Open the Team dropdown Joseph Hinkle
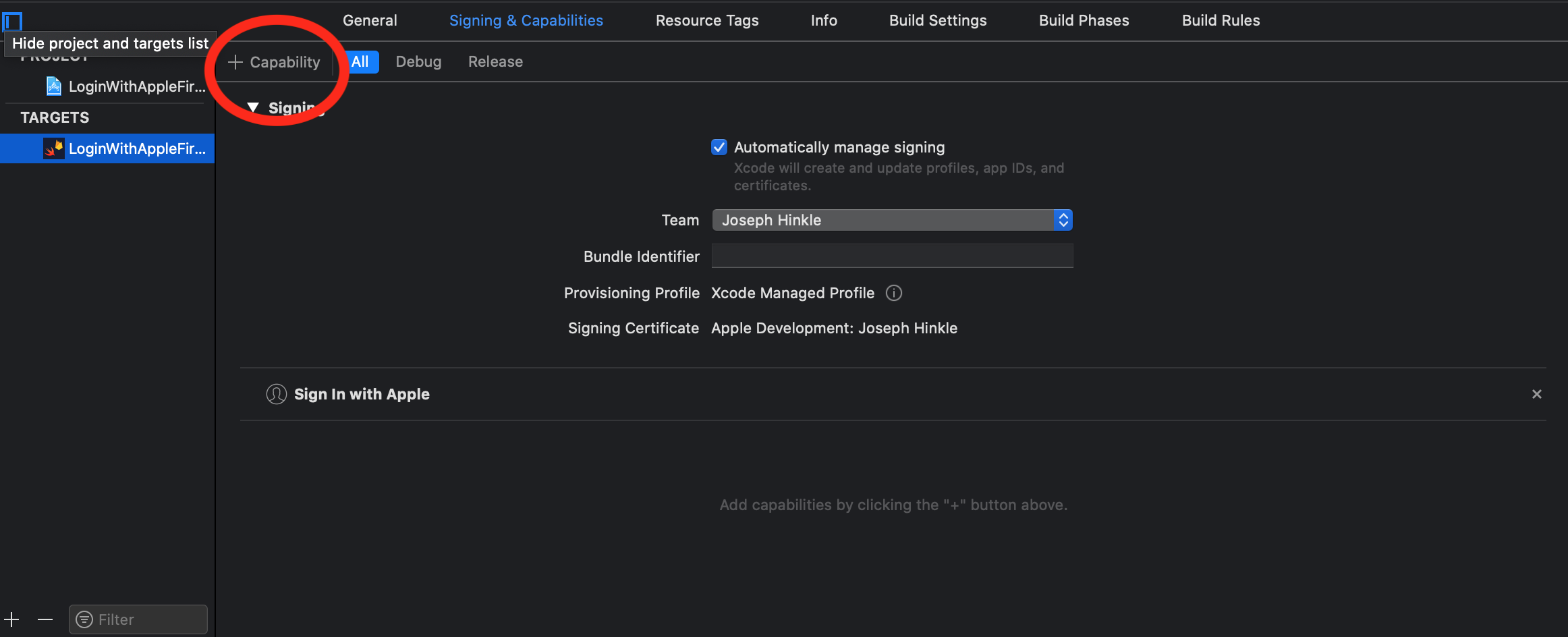The image size is (1568, 637). [892, 220]
